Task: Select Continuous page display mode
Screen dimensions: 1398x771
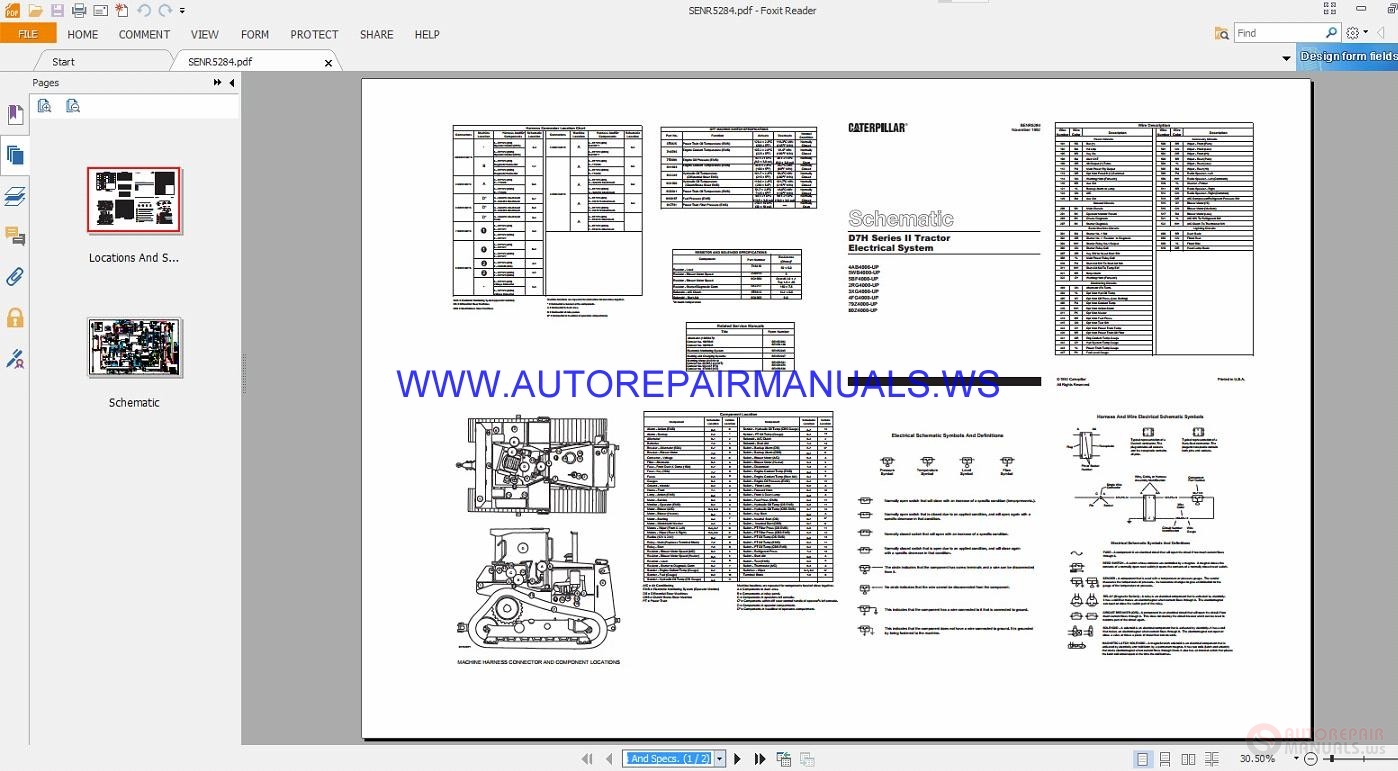Action: [x=1166, y=759]
